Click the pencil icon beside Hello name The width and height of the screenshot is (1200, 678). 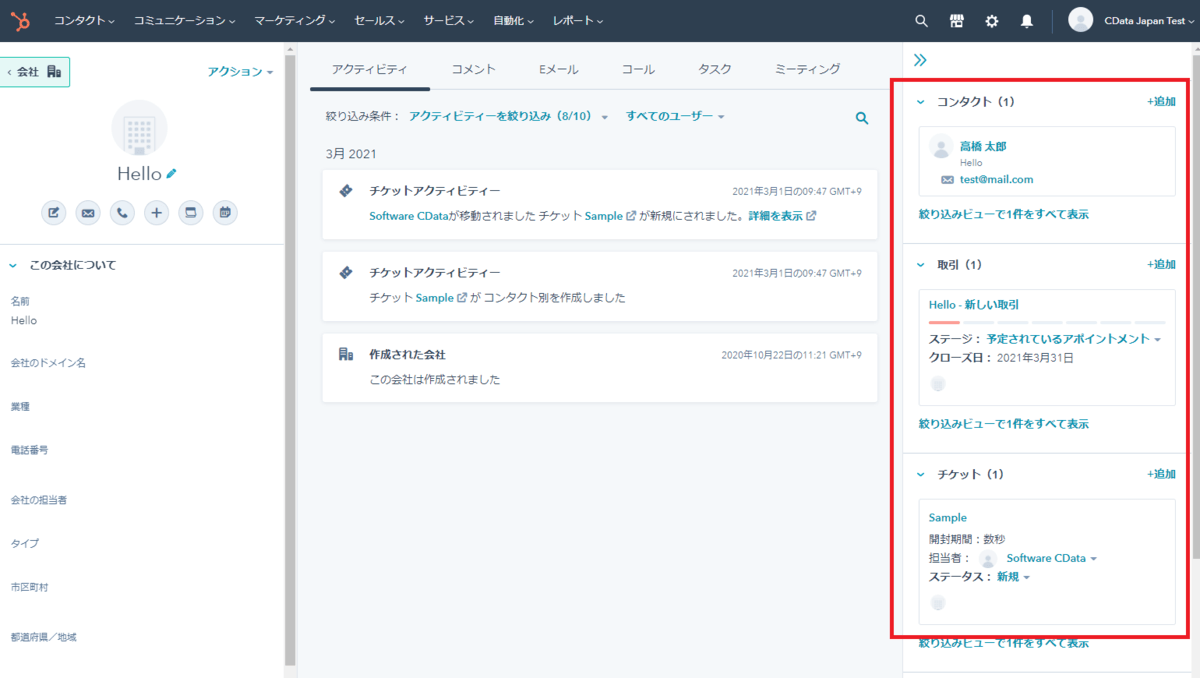(x=172, y=173)
